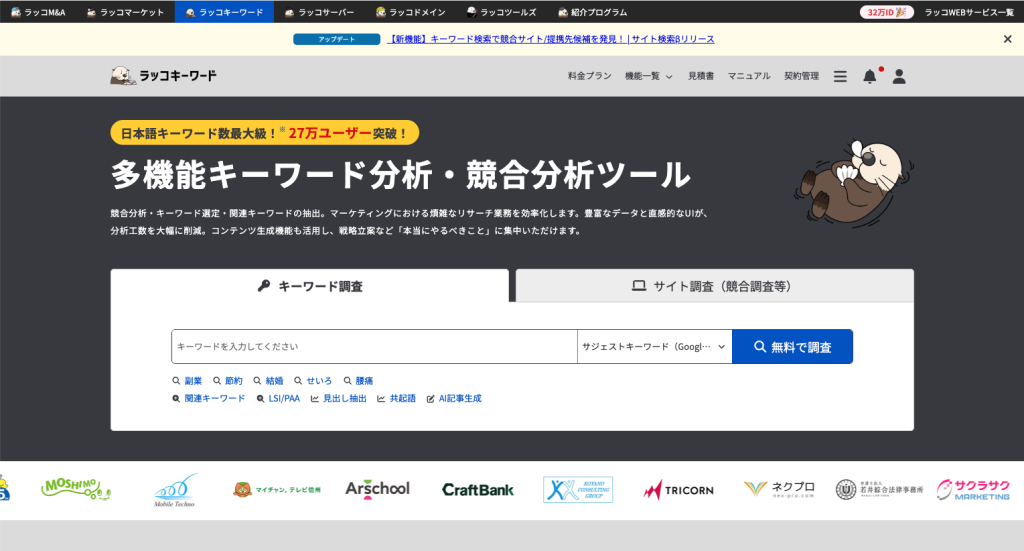Screen dimensions: 1024x551
Task: Open ラッコサーバー in top navigation
Action: [x=318, y=12]
